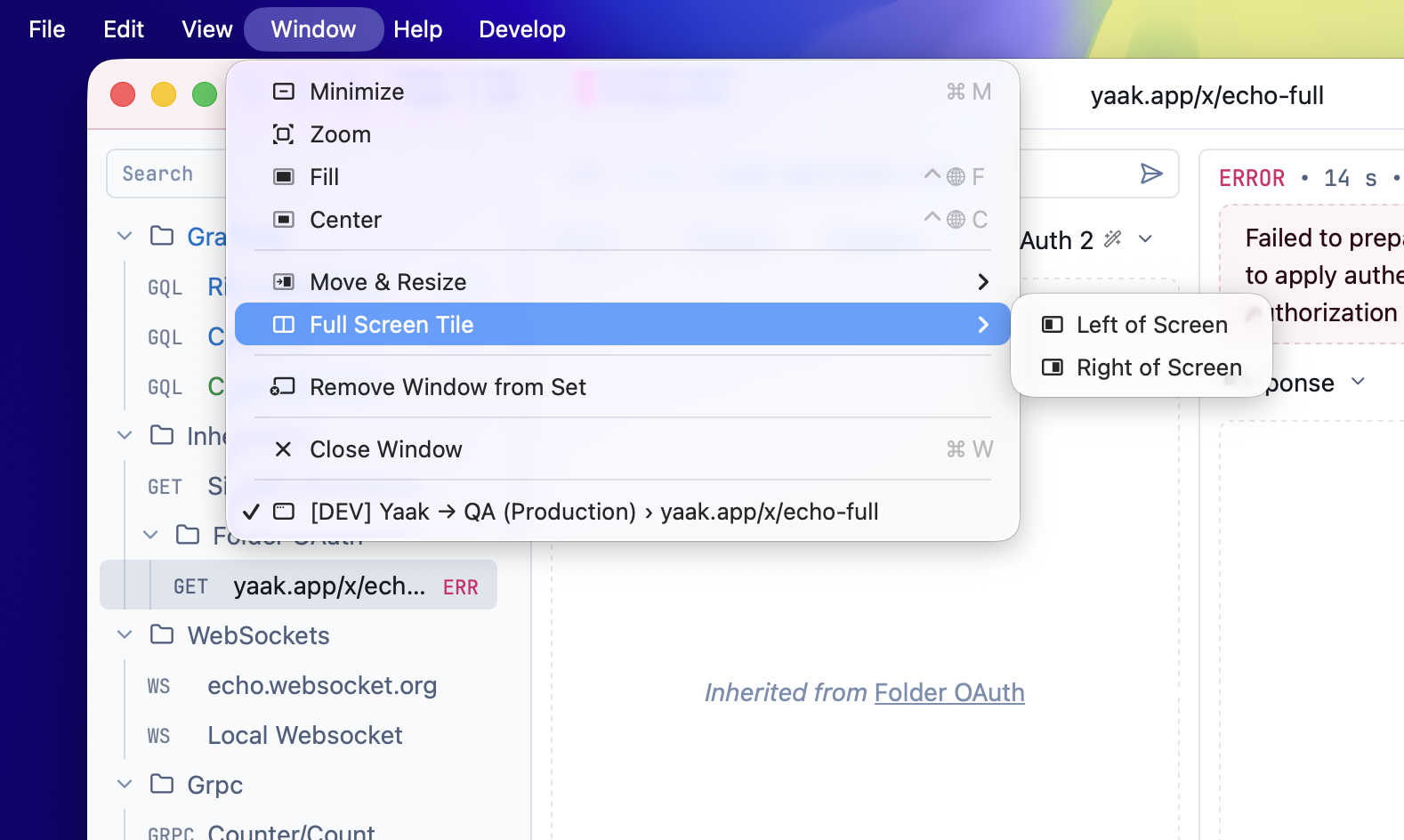Collapse the WebSockets folder chevron
Viewport: 1404px width, 840px height.
[125, 634]
